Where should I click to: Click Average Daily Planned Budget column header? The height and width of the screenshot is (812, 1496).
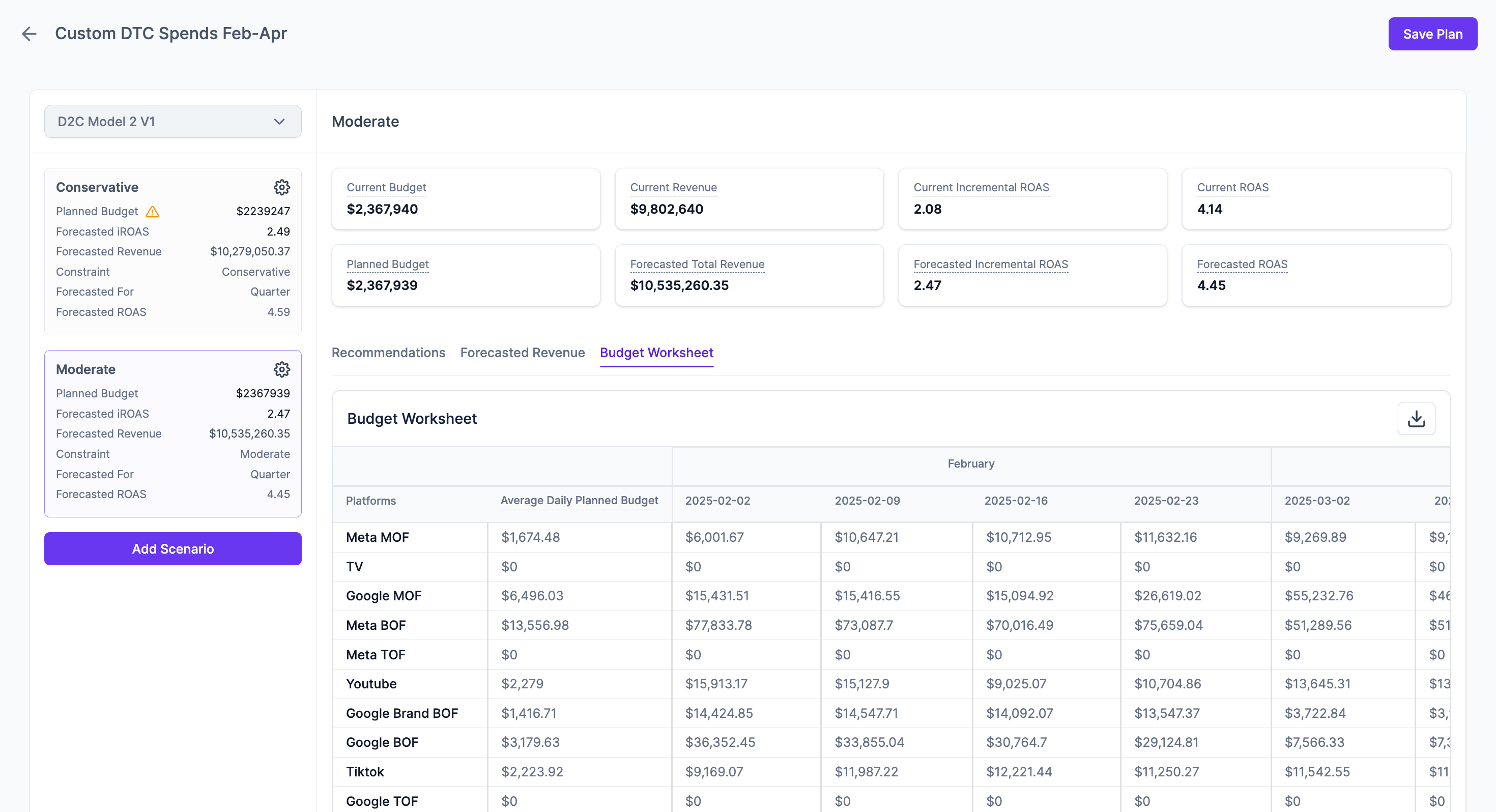pos(579,501)
